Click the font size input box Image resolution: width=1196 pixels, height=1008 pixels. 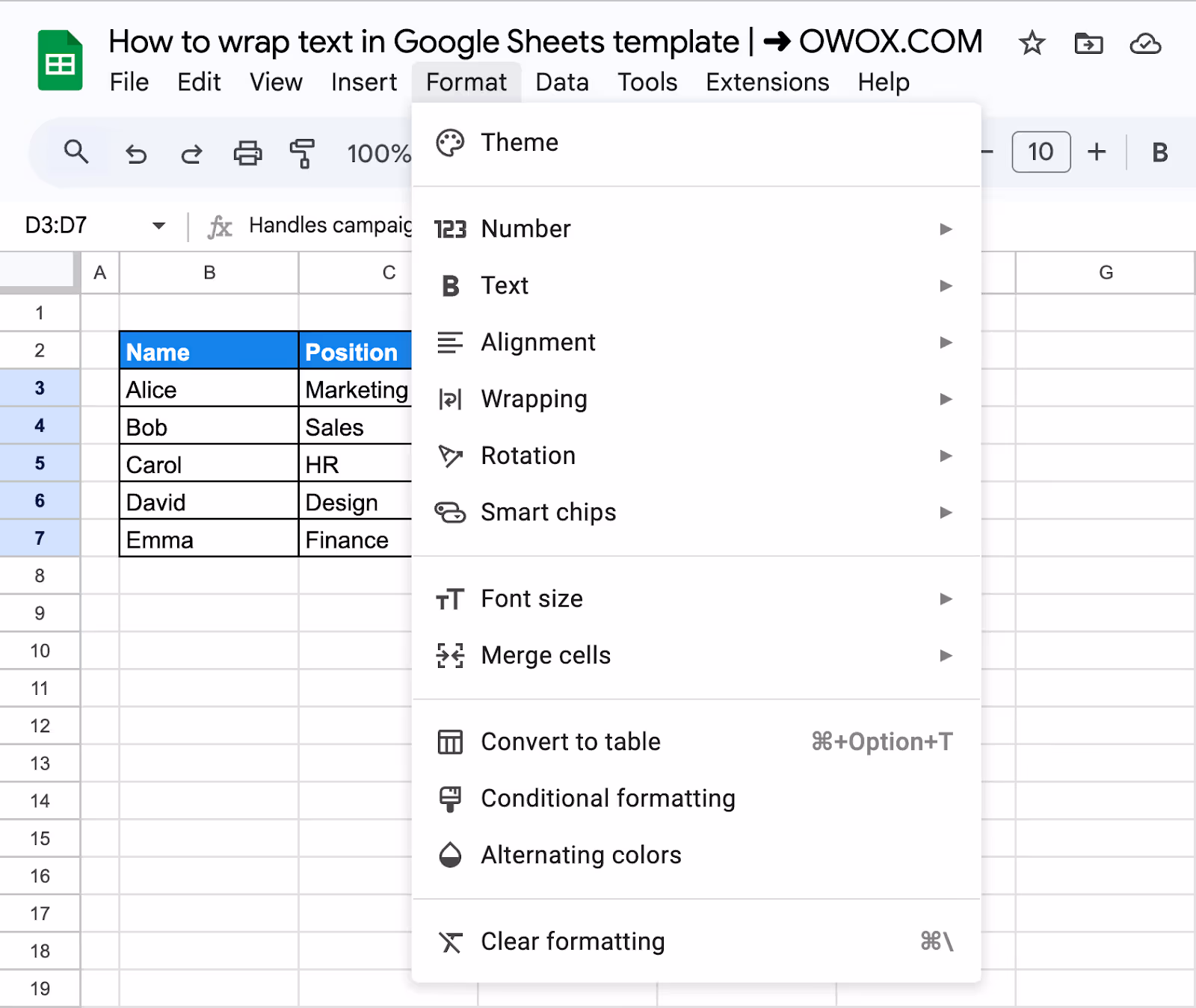point(1041,152)
